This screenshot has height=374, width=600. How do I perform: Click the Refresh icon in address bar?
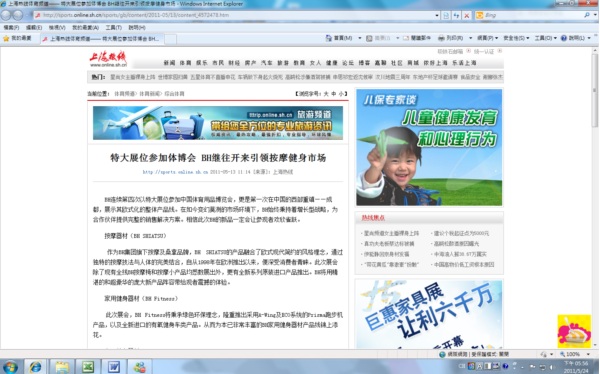456,15
